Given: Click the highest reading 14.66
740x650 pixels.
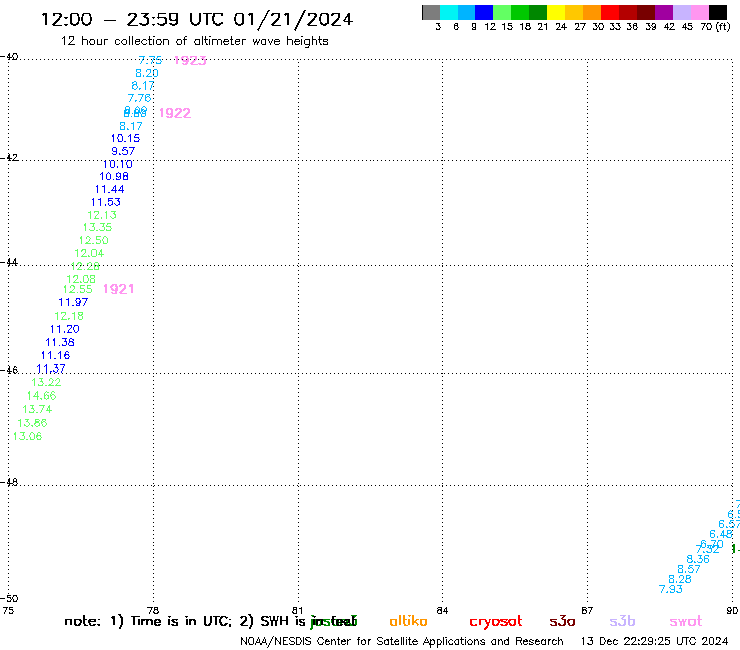Looking at the screenshot, I should [x=42, y=396].
